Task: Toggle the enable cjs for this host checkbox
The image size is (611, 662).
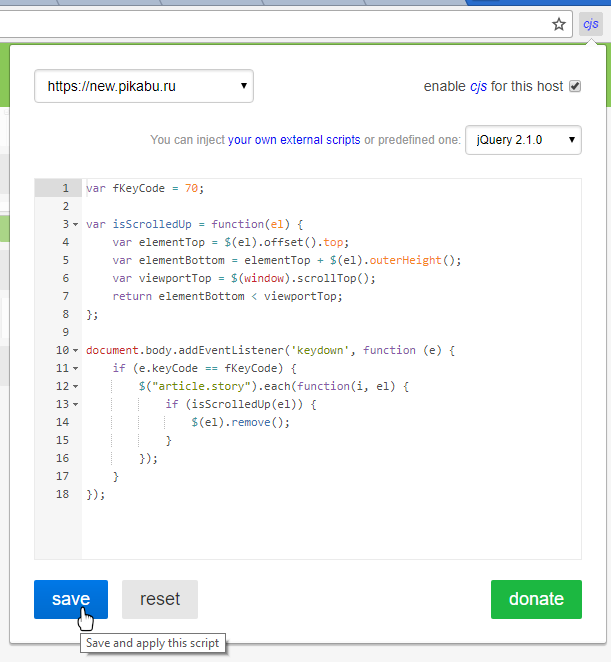Action: [x=575, y=86]
